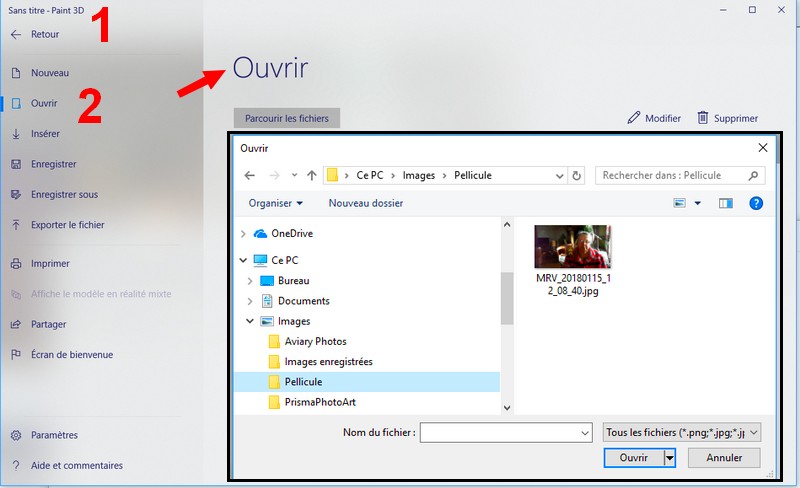
Task: Click the dialog's Ouvrir button
Action: point(634,458)
